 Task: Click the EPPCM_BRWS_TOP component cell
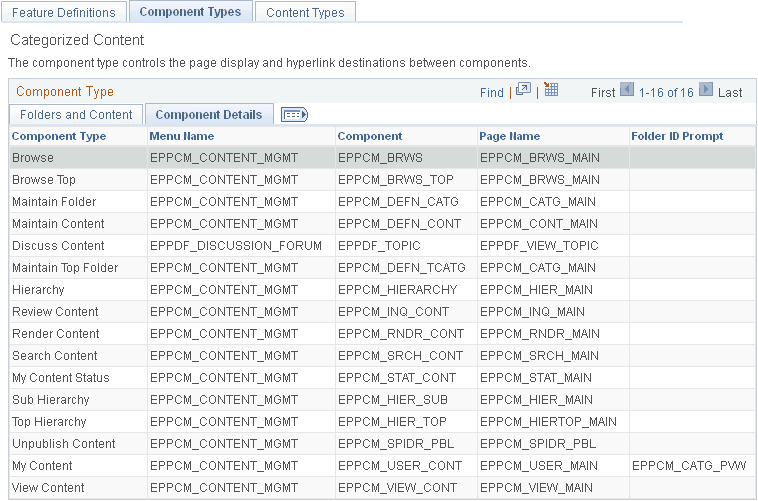point(406,180)
